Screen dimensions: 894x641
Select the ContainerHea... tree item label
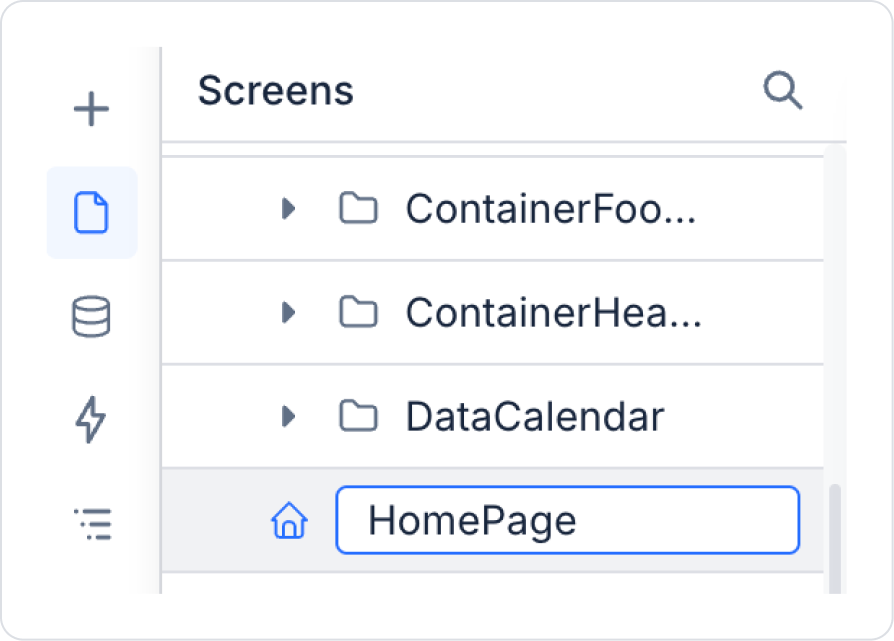553,313
